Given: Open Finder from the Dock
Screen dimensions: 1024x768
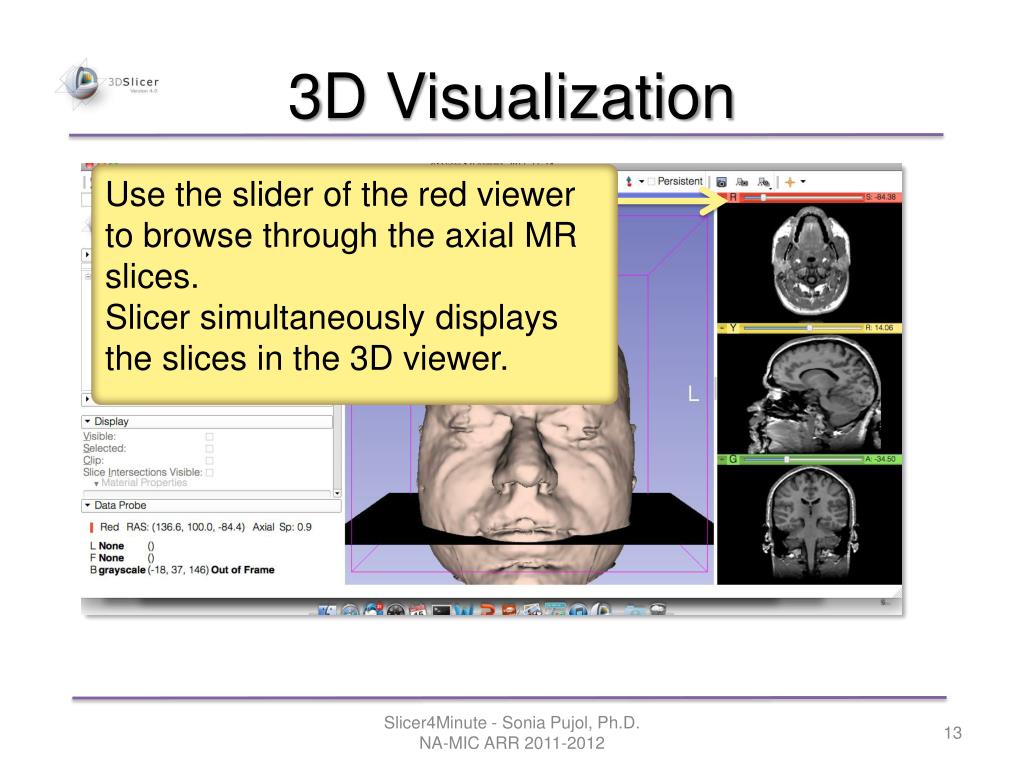Looking at the screenshot, I should coord(327,610).
